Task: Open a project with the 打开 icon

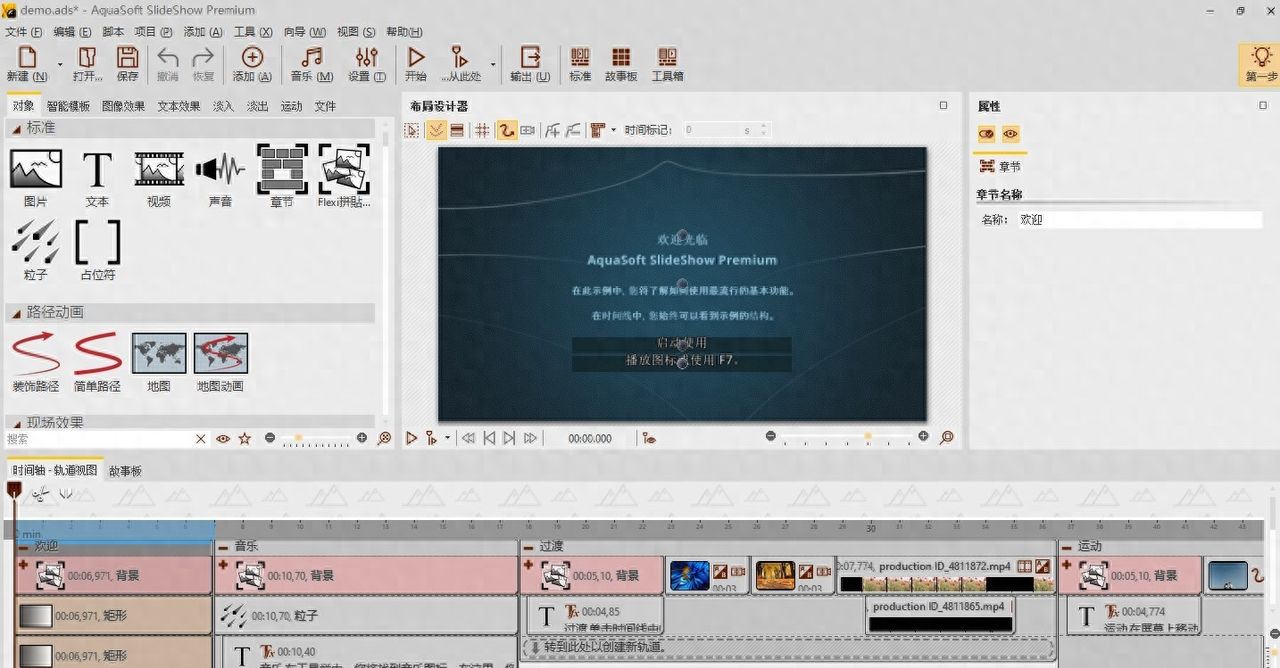Action: tap(87, 58)
